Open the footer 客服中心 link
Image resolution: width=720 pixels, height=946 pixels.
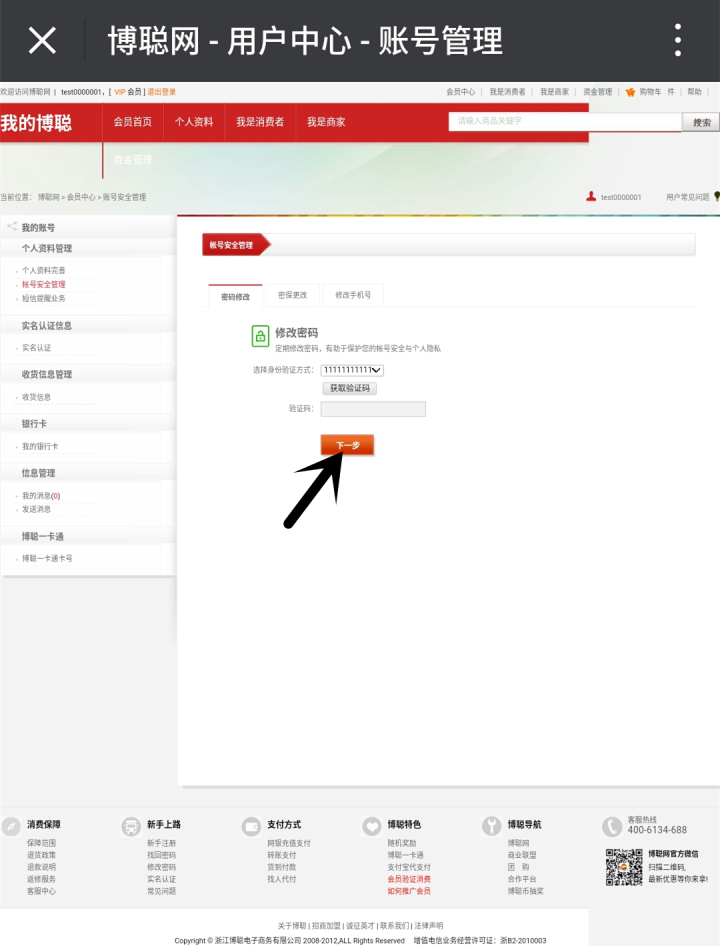coord(41,891)
